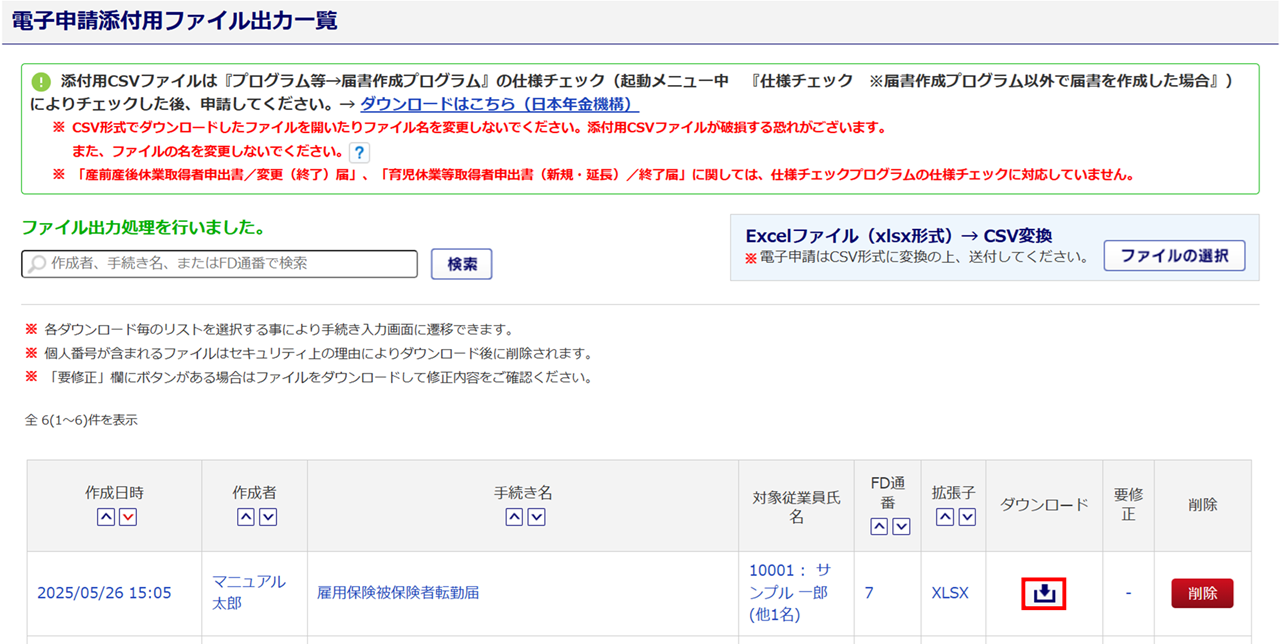The image size is (1280, 644).
Task: Sort FD通番 column descending
Action: pos(901,527)
